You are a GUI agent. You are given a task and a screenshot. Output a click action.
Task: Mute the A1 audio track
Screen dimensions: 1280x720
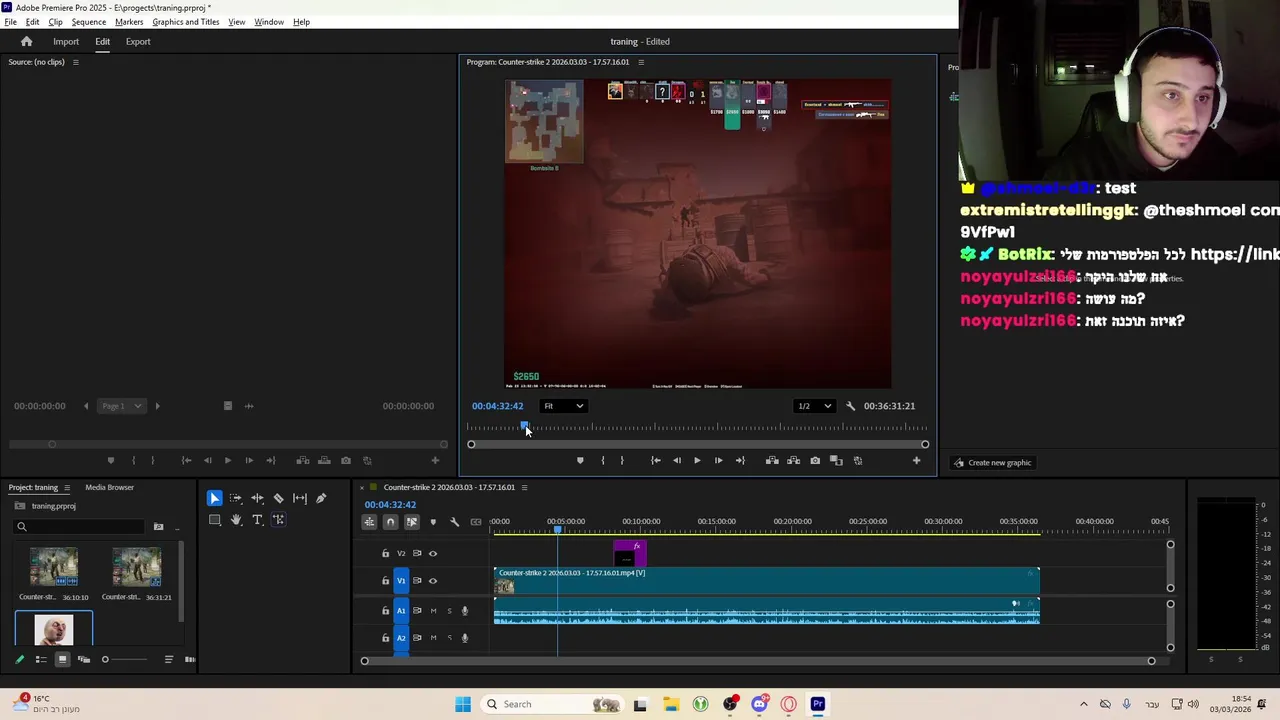[x=433, y=610]
